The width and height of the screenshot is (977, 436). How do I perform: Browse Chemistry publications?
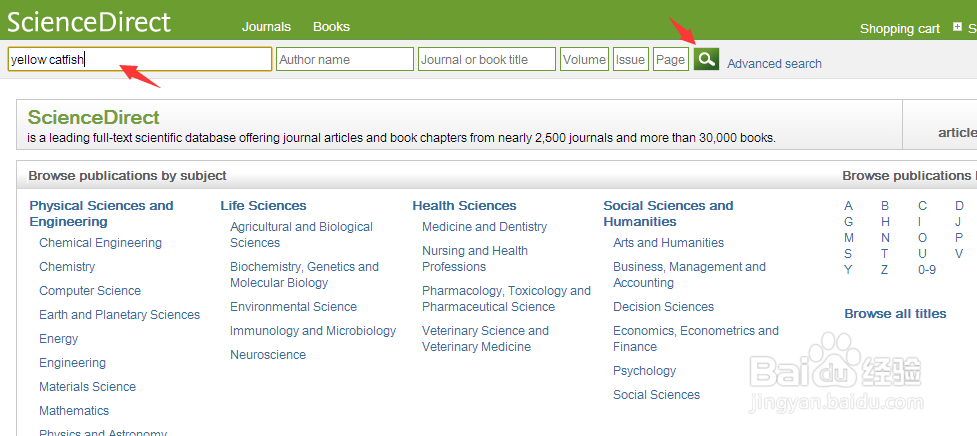67,267
